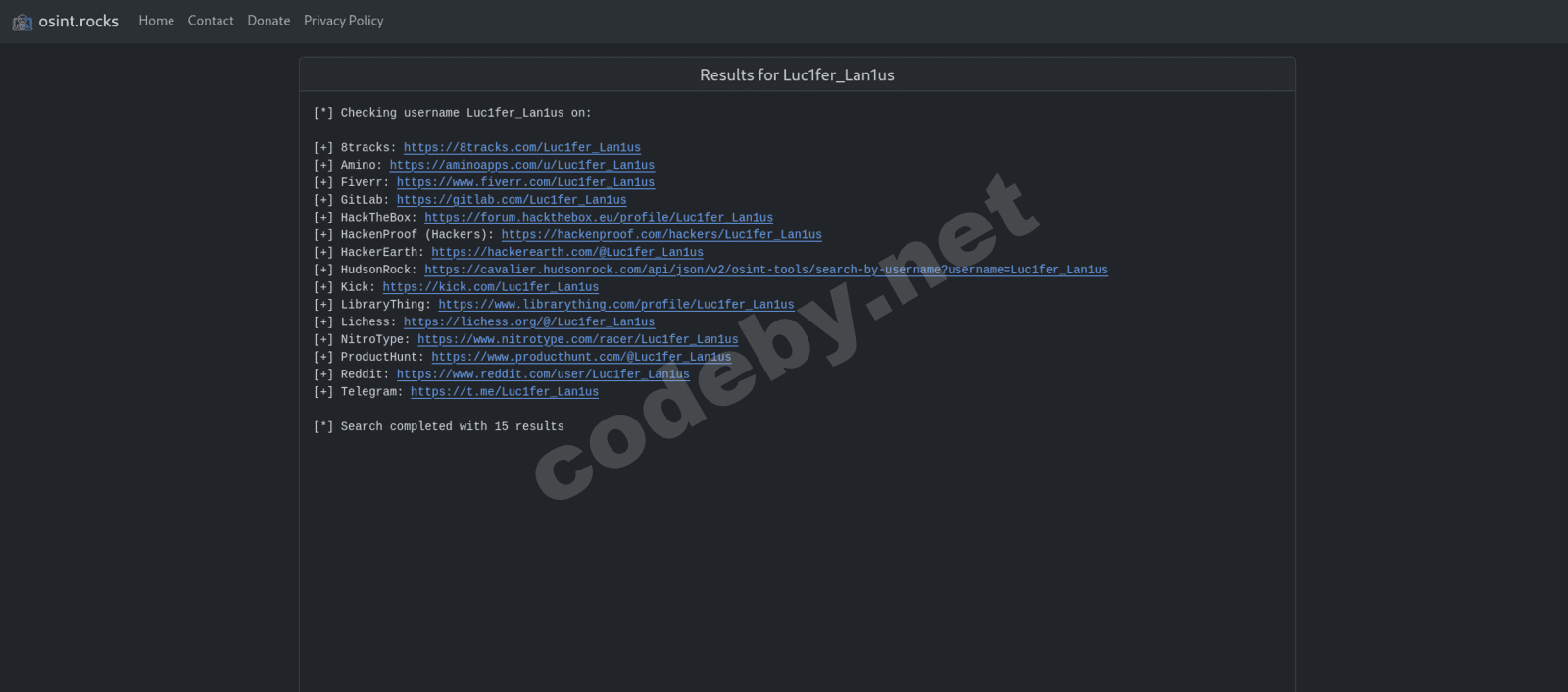1568x692 pixels.
Task: Open the kick.com profile link
Action: tap(491, 287)
